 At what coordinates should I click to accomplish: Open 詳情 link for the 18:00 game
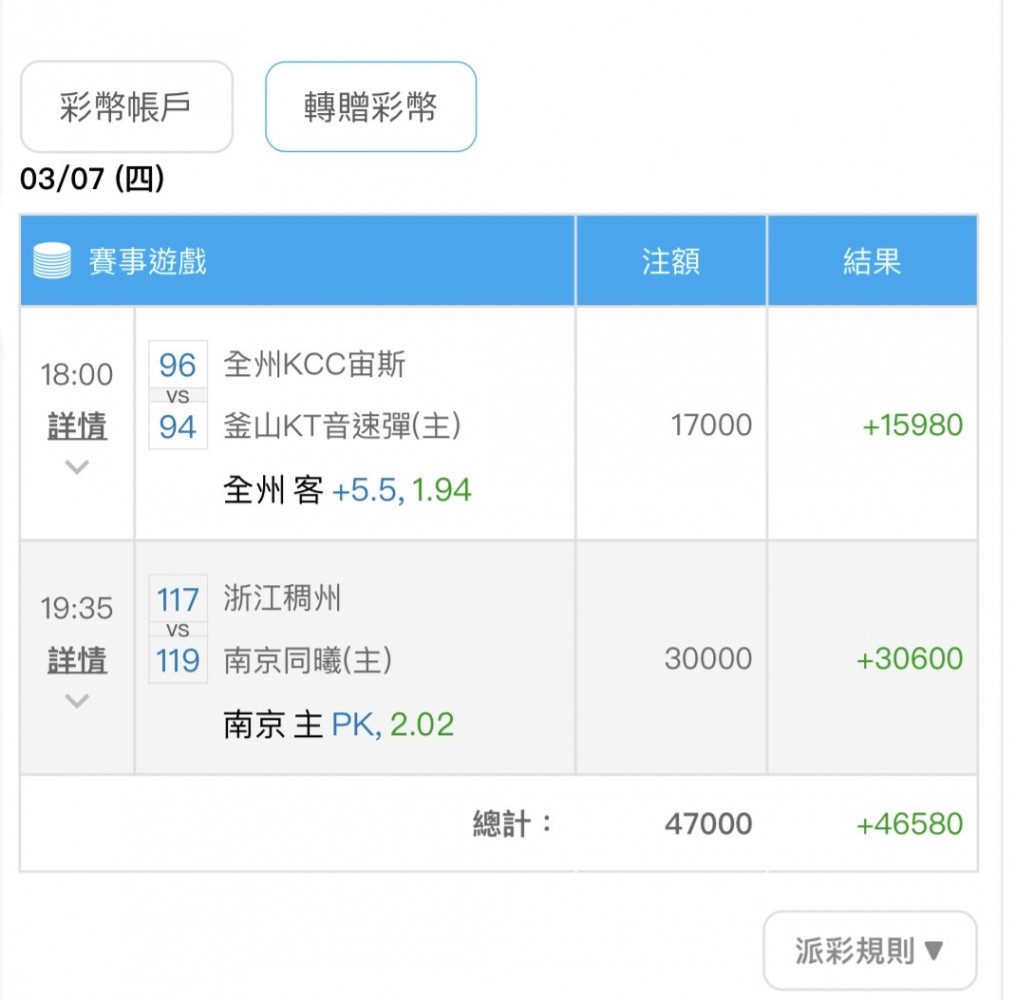coord(77,426)
